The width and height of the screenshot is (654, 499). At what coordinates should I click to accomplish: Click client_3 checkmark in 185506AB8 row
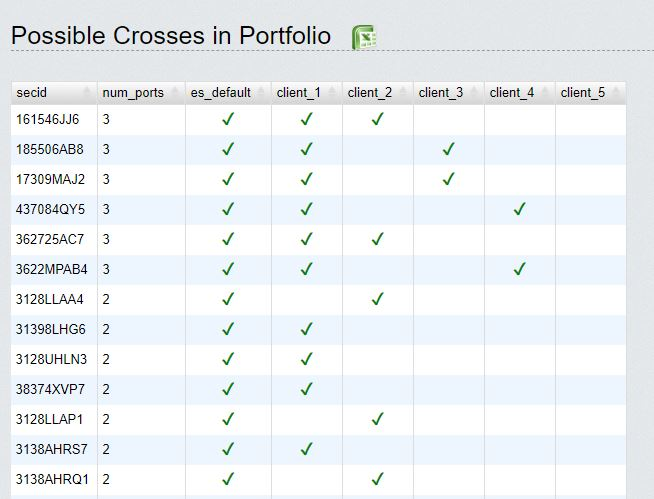[448, 150]
